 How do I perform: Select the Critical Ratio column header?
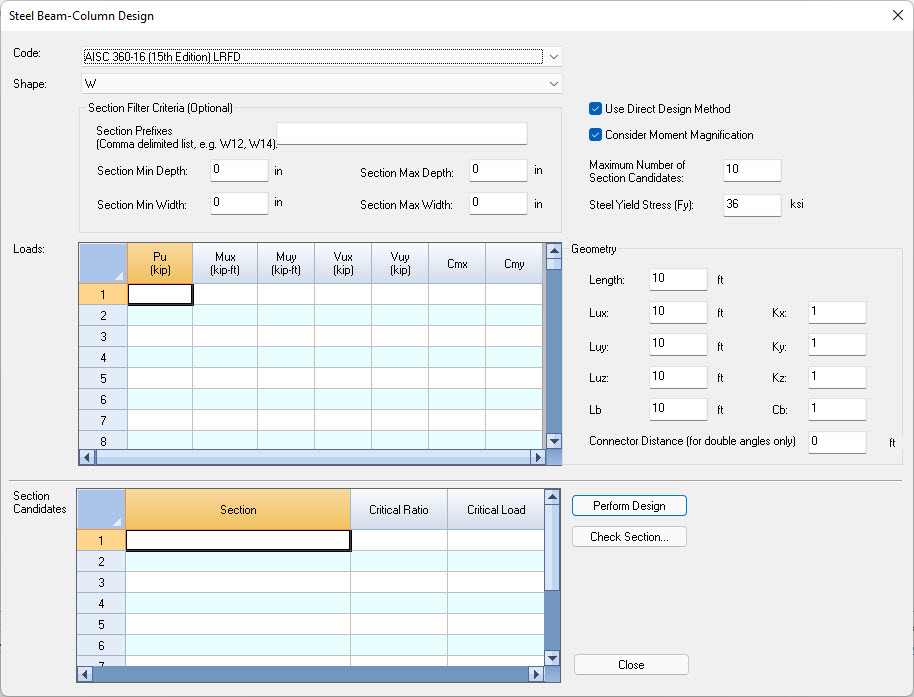[x=399, y=509]
